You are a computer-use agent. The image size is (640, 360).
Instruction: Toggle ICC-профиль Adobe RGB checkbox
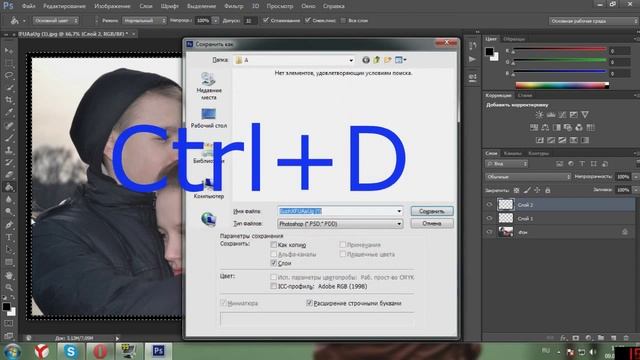[273, 287]
